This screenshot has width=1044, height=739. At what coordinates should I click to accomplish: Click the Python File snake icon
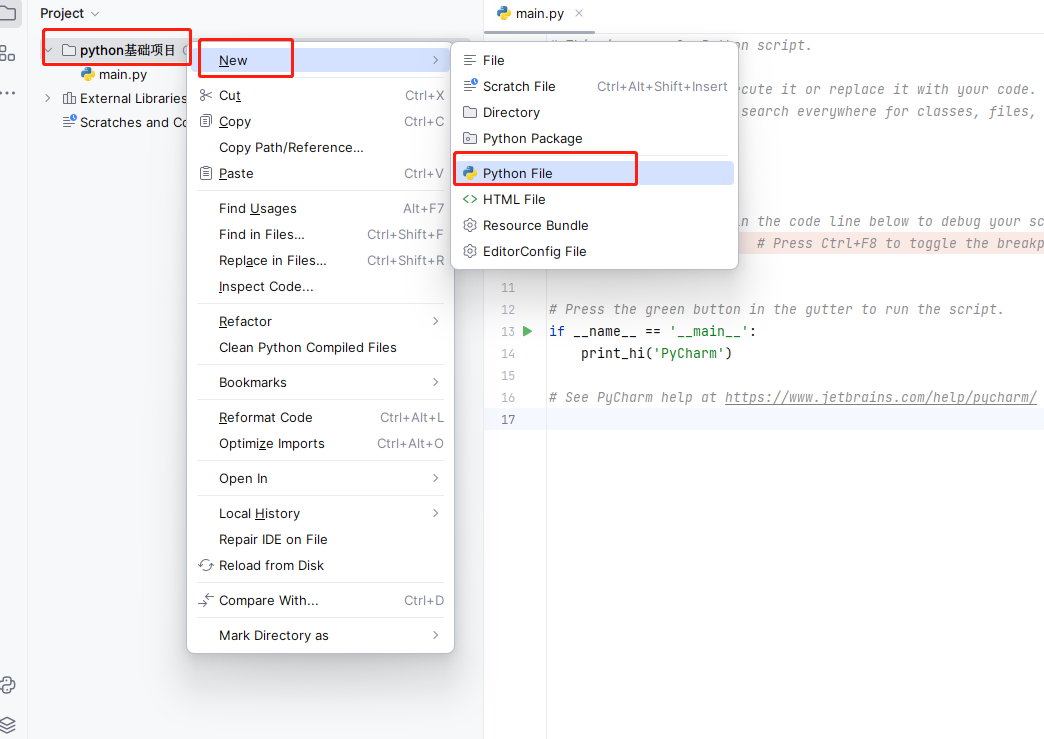coord(470,173)
